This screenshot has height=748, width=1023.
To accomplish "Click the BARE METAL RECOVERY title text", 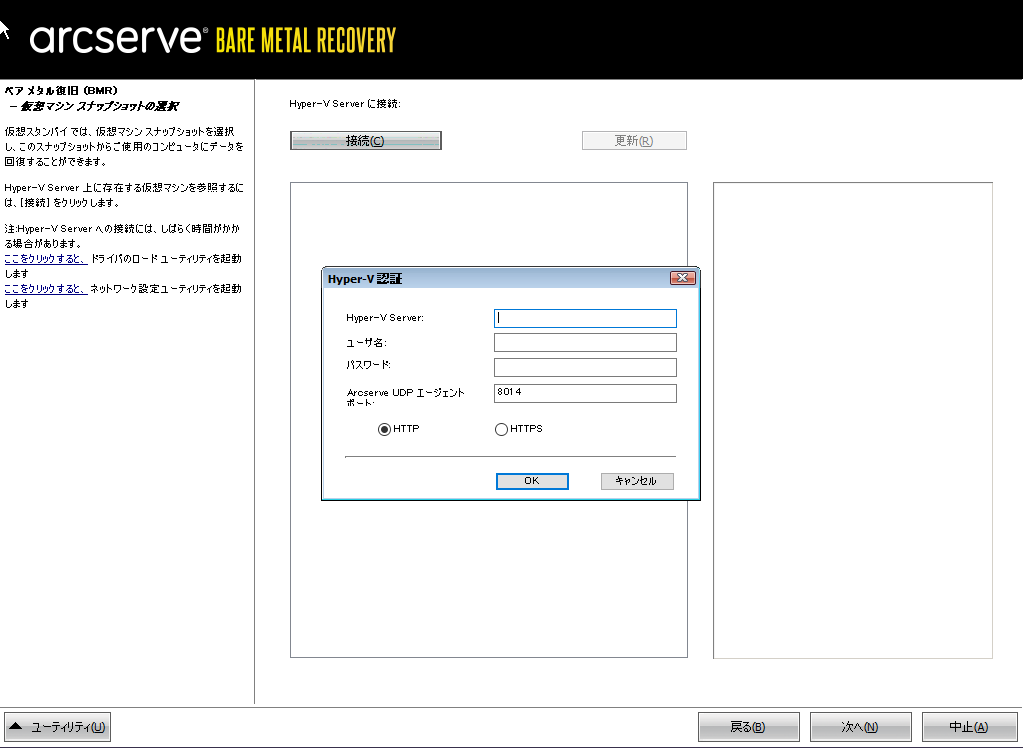I will (306, 40).
